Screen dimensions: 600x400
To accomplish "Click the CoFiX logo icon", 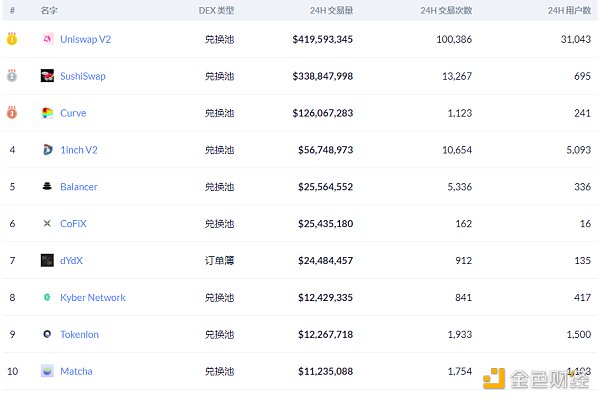I will pos(47,224).
